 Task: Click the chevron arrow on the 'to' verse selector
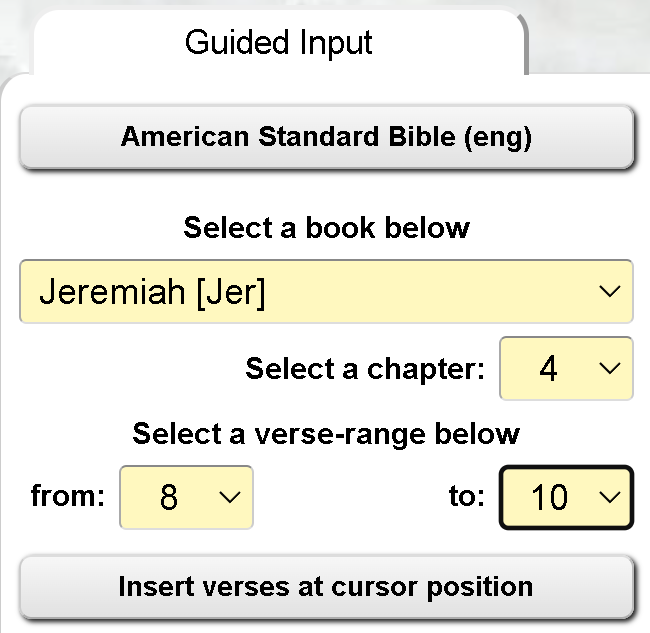(x=608, y=497)
